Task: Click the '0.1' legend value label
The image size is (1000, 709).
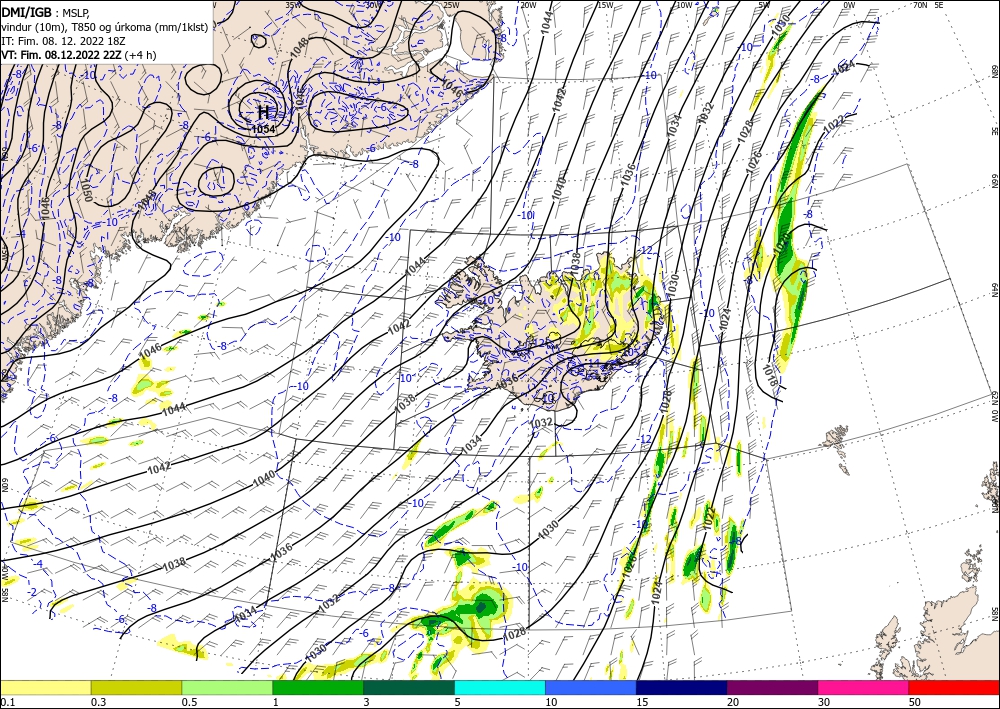Action: coord(6,702)
